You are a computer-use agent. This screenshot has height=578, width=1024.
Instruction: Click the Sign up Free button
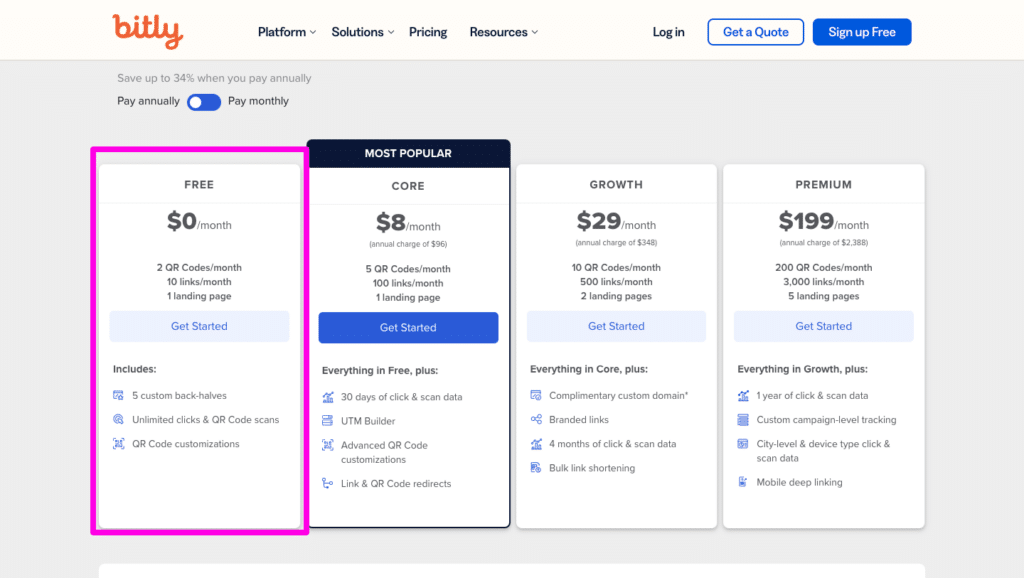[862, 32]
